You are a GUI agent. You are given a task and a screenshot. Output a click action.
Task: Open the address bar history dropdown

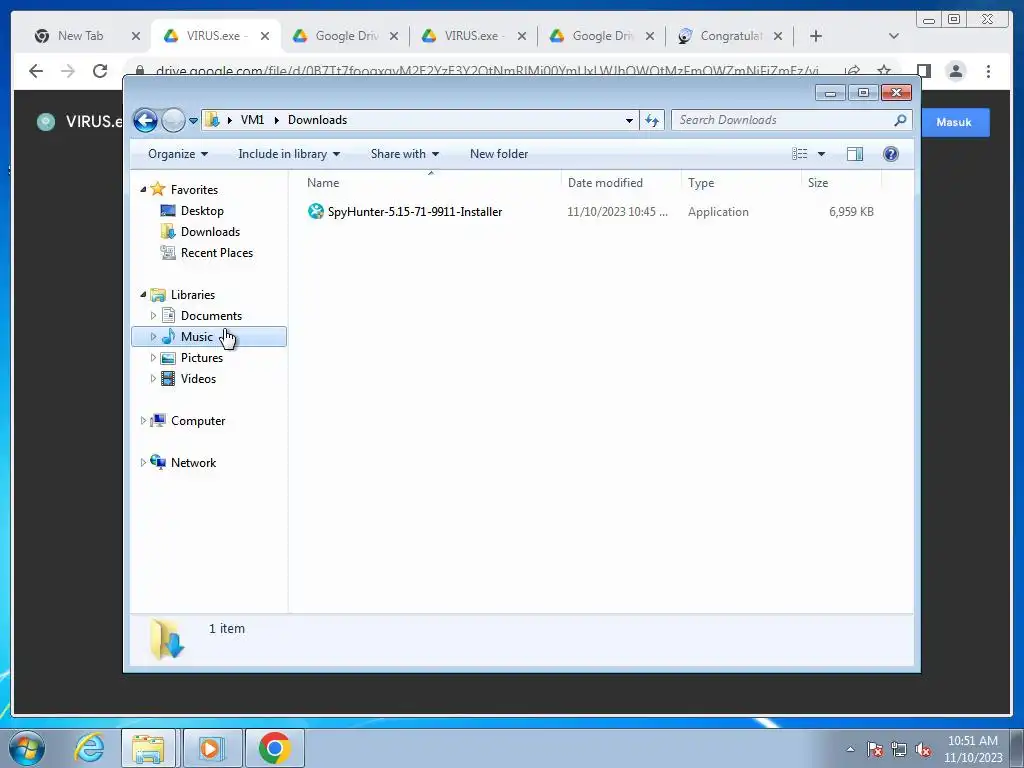(x=629, y=120)
